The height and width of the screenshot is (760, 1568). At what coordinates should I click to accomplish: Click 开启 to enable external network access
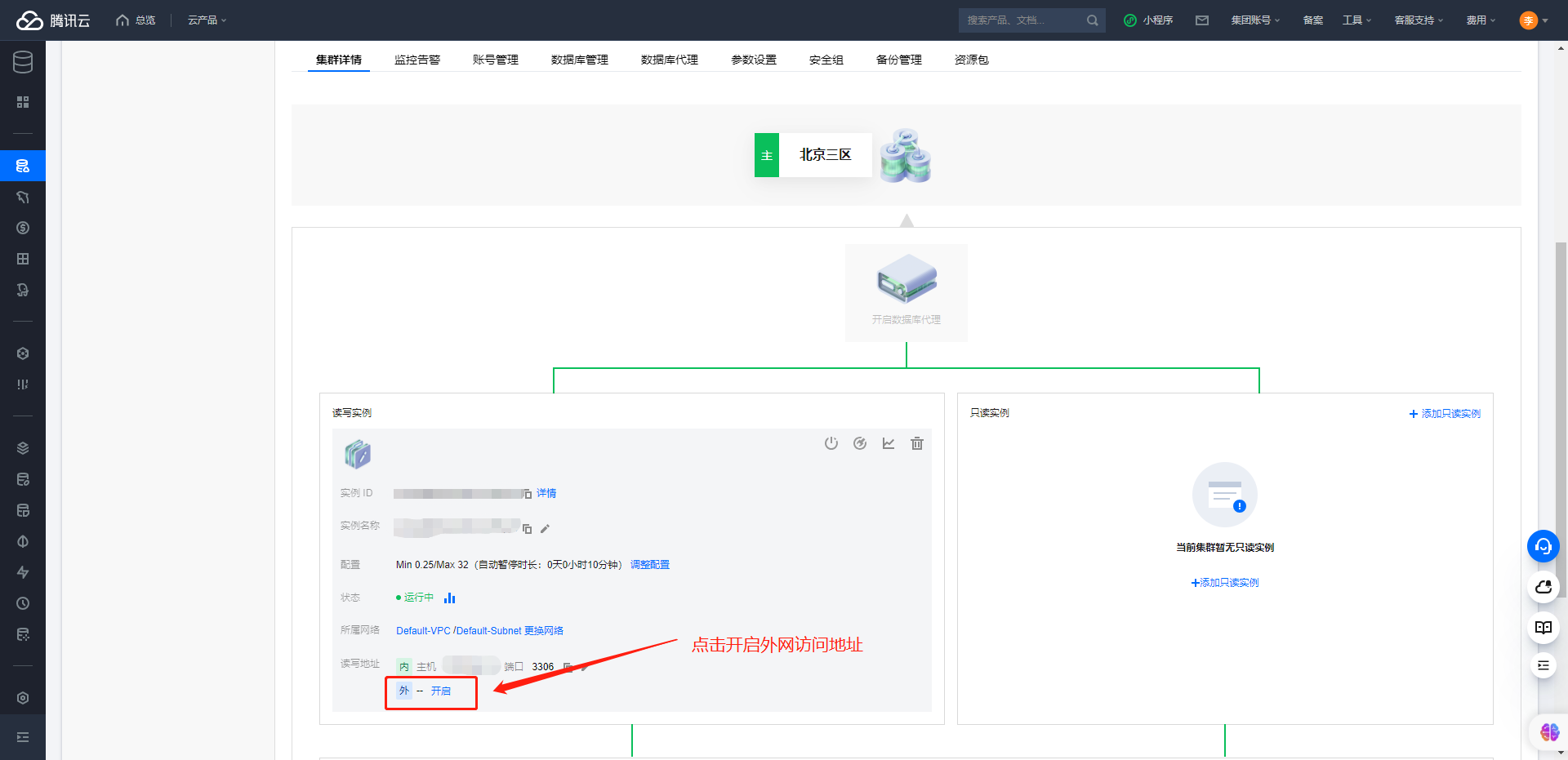click(442, 691)
